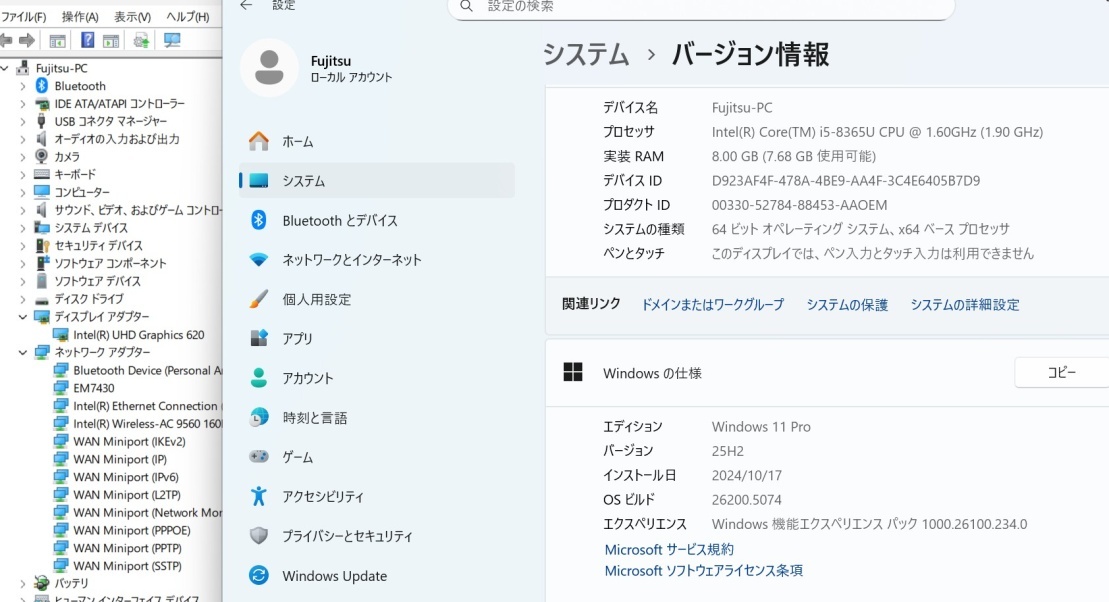The height and width of the screenshot is (602, 1109).
Task: Open the 操作(A) menu
Action: pyautogui.click(x=80, y=17)
